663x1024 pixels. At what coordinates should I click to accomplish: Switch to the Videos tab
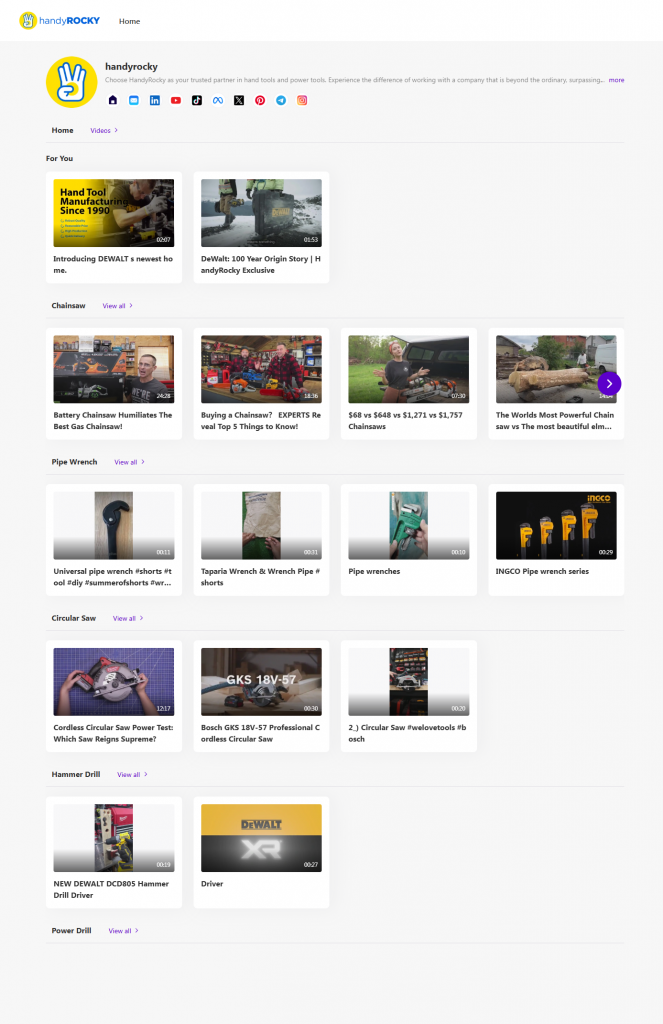[x=104, y=131]
